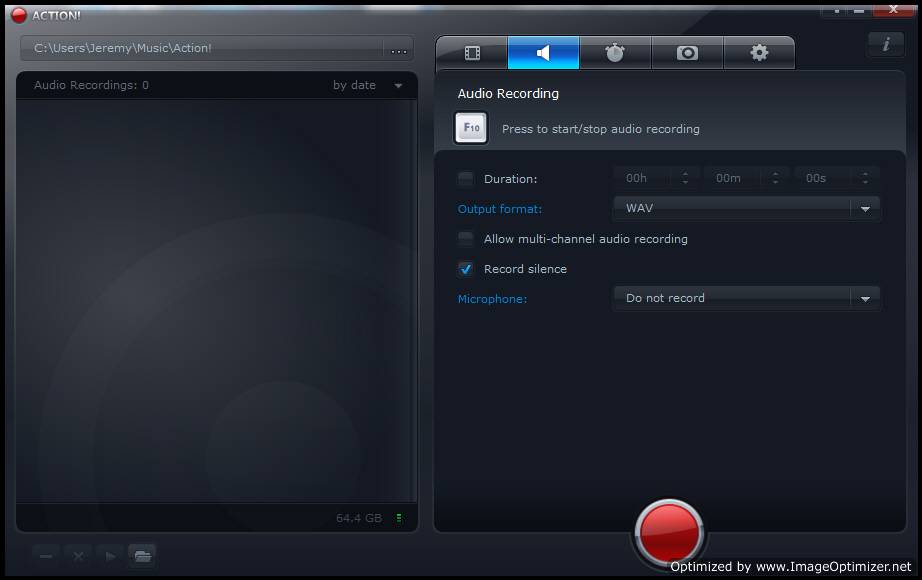
Task: Click the info "i" icon
Action: [x=886, y=44]
